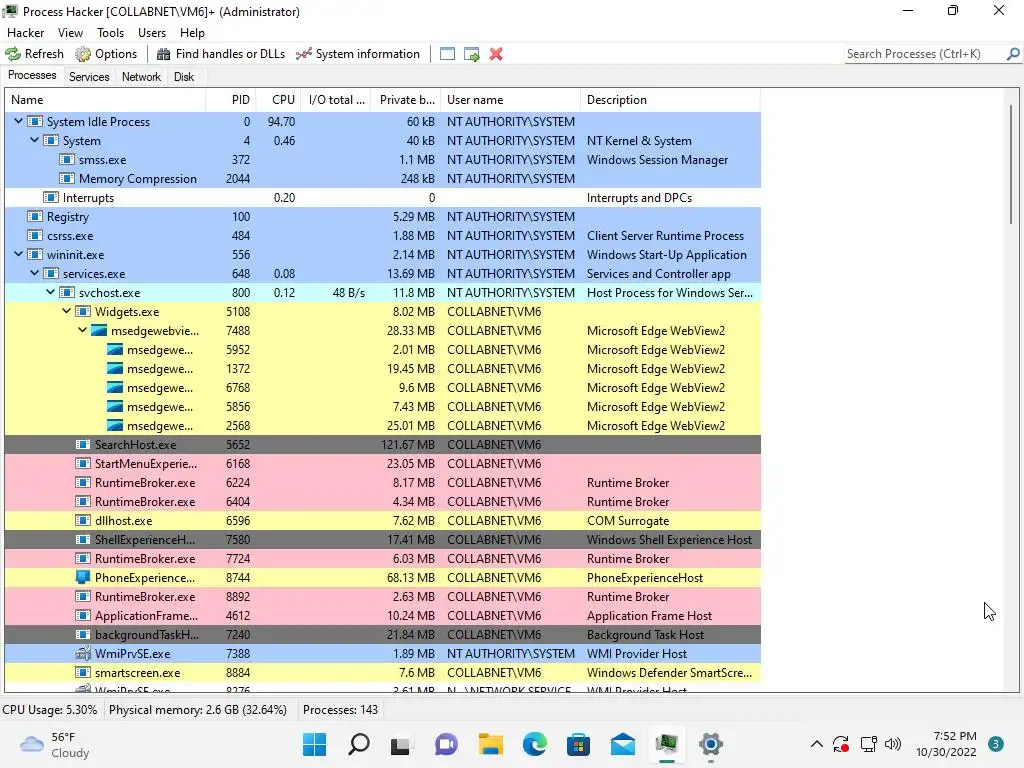Open Mail app from taskbar
This screenshot has width=1024, height=768.
[623, 744]
